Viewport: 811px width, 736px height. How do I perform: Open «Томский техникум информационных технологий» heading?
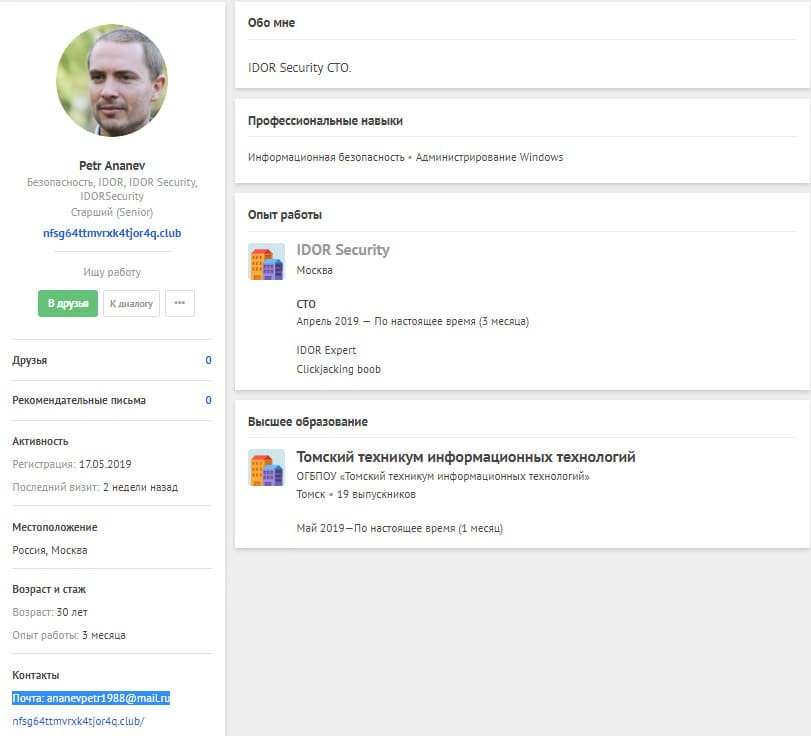[466, 457]
